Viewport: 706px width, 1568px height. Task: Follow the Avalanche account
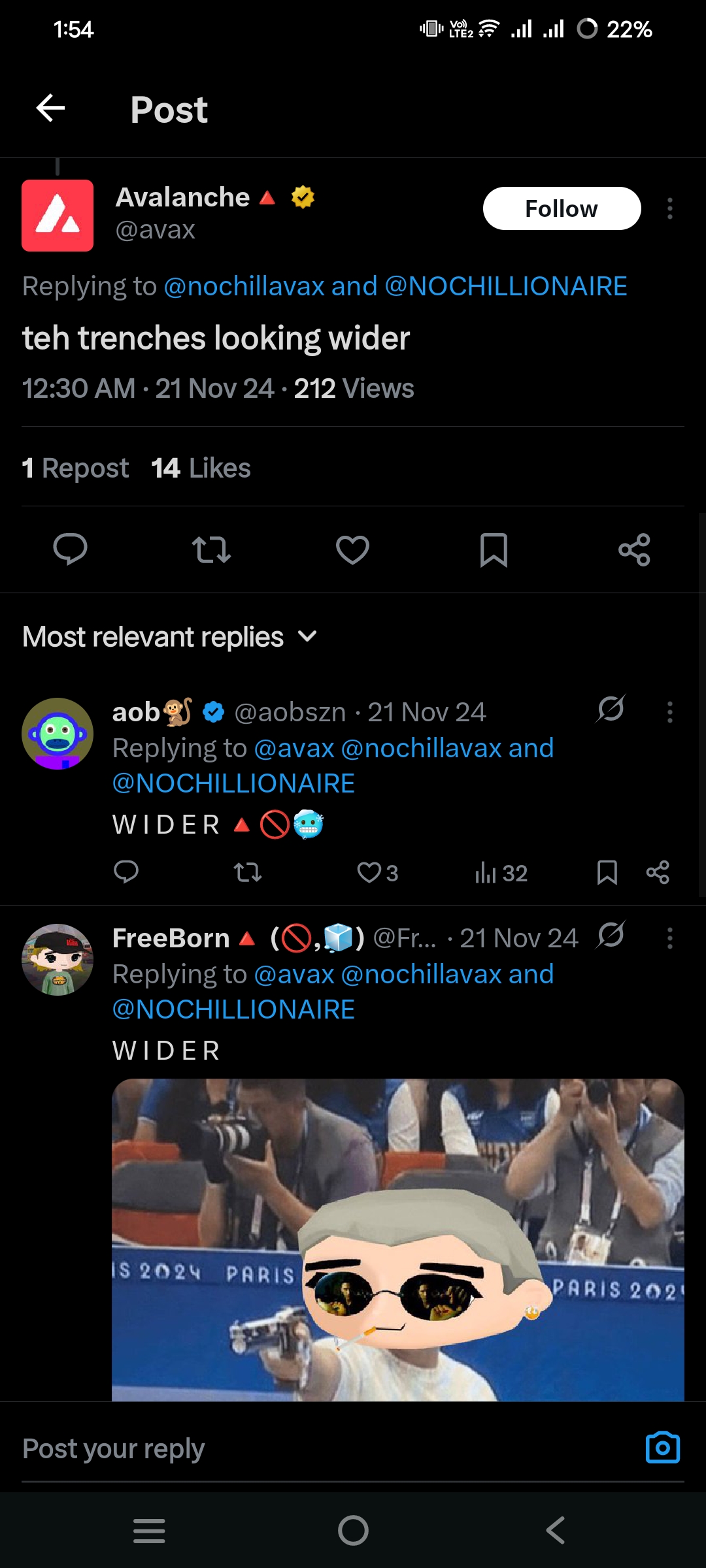pyautogui.click(x=562, y=208)
